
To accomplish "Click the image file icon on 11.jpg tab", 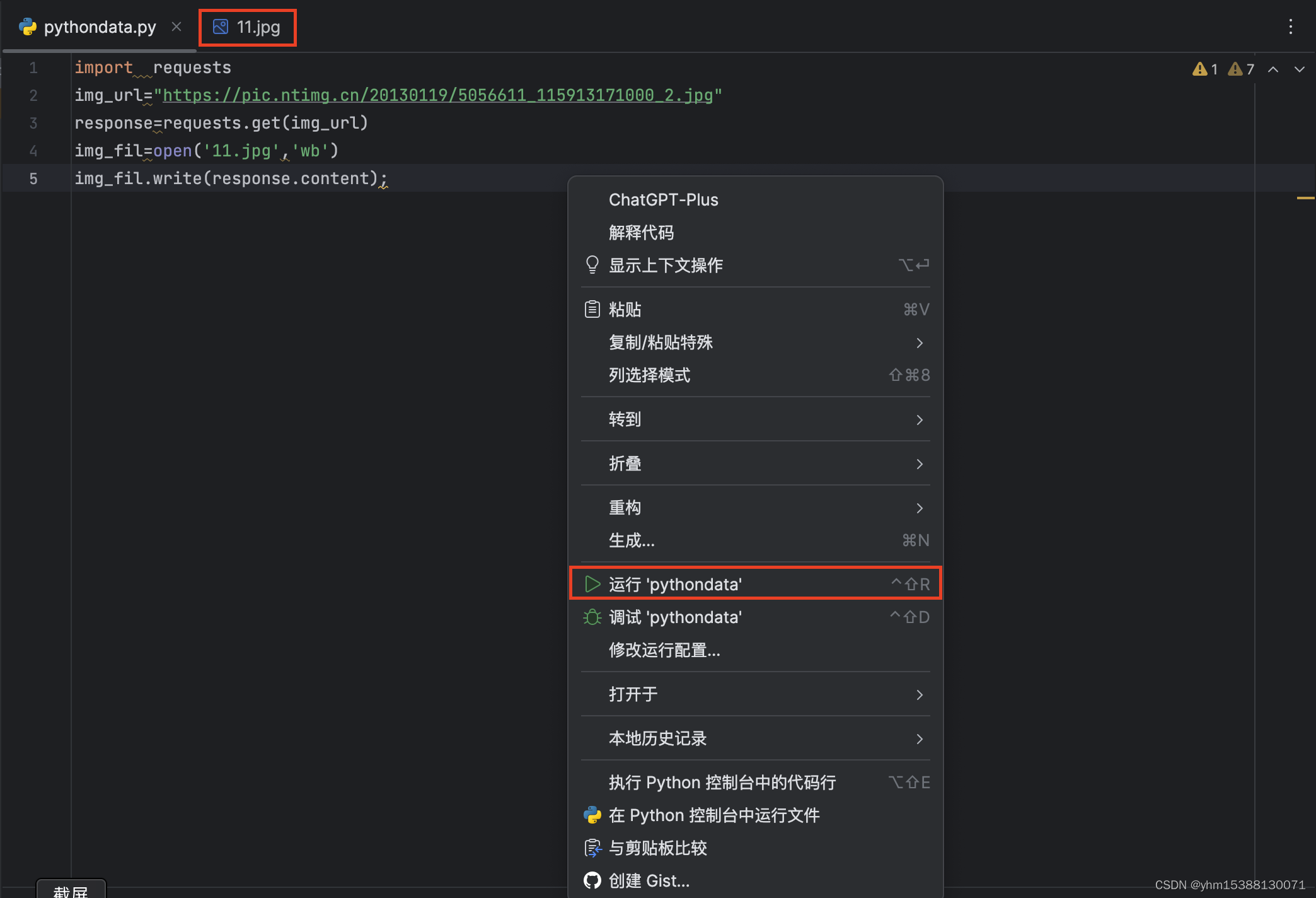I will coord(220,26).
